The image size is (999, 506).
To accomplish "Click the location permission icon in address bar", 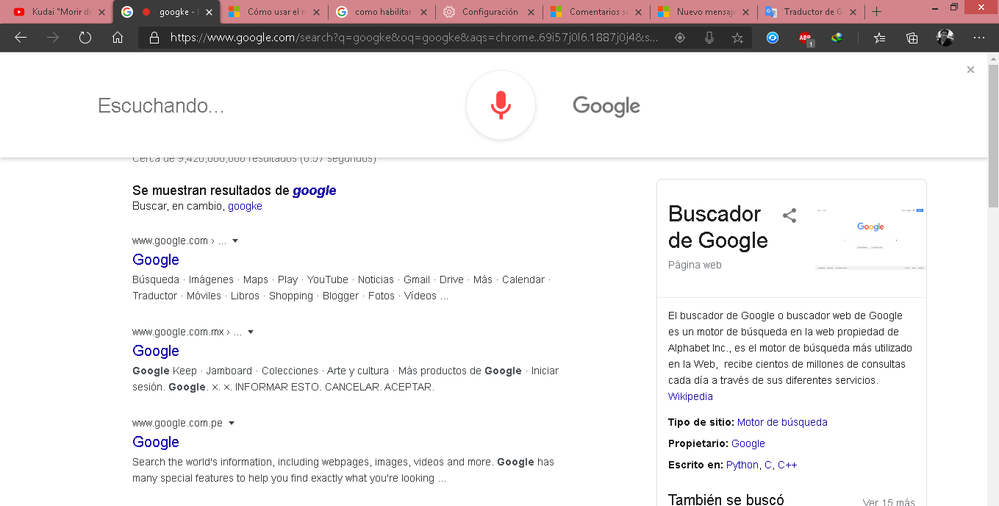I will coord(680,38).
